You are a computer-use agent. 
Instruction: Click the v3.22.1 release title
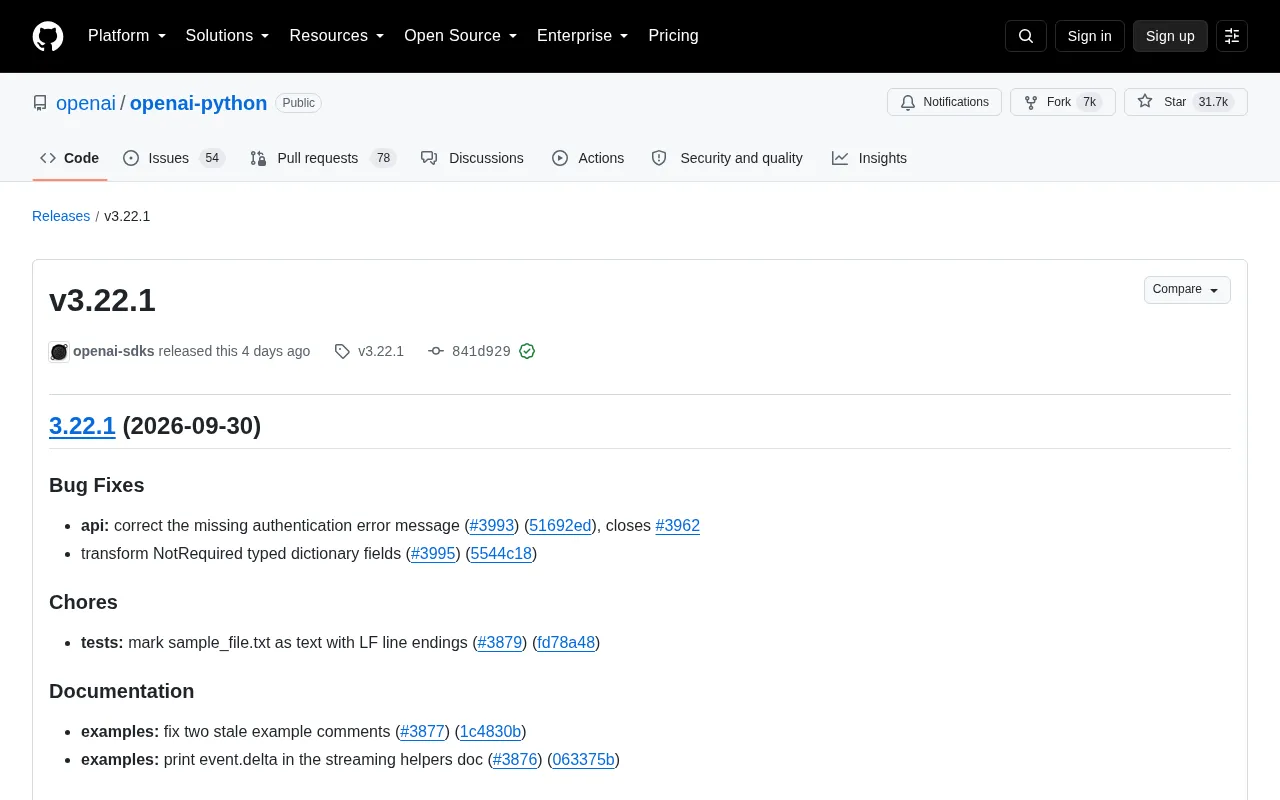point(102,300)
